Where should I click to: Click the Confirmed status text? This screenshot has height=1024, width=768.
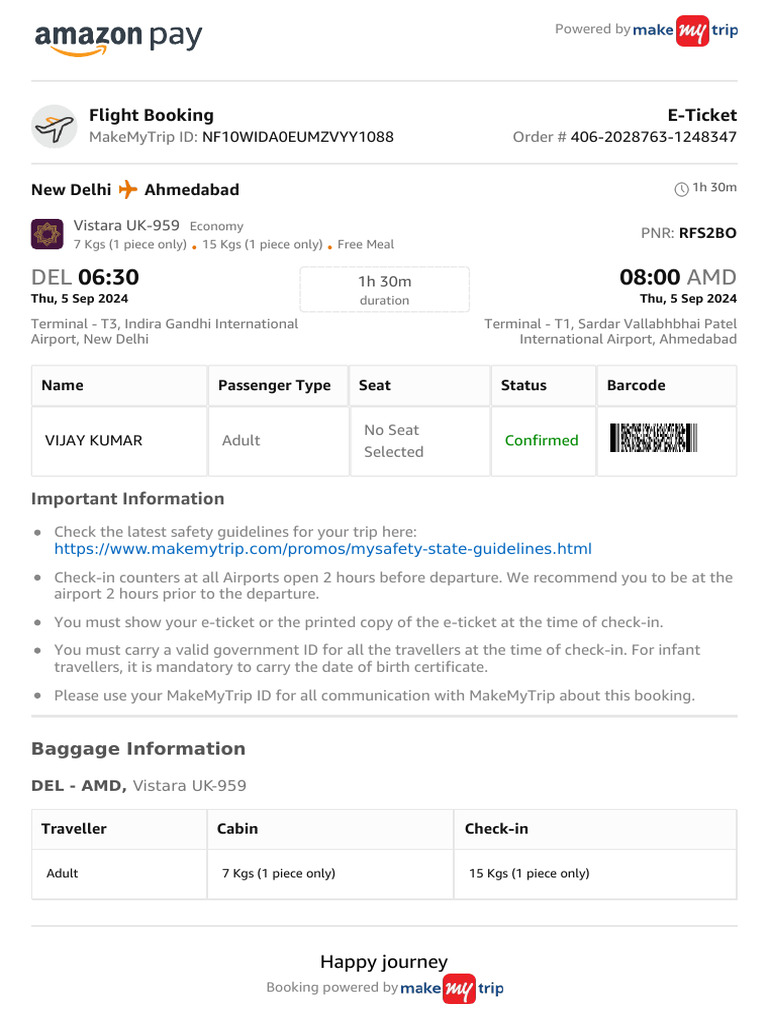tap(541, 440)
